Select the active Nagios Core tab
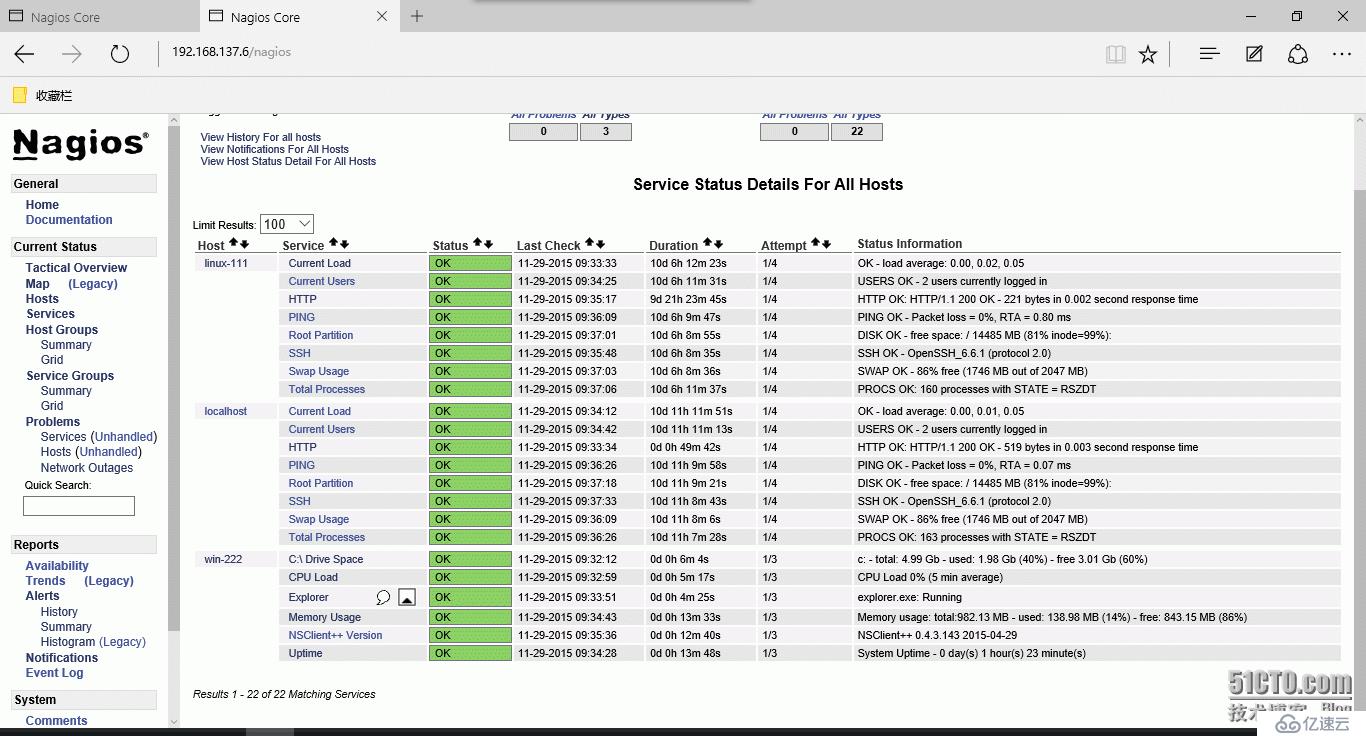The height and width of the screenshot is (736, 1366). pyautogui.click(x=298, y=17)
